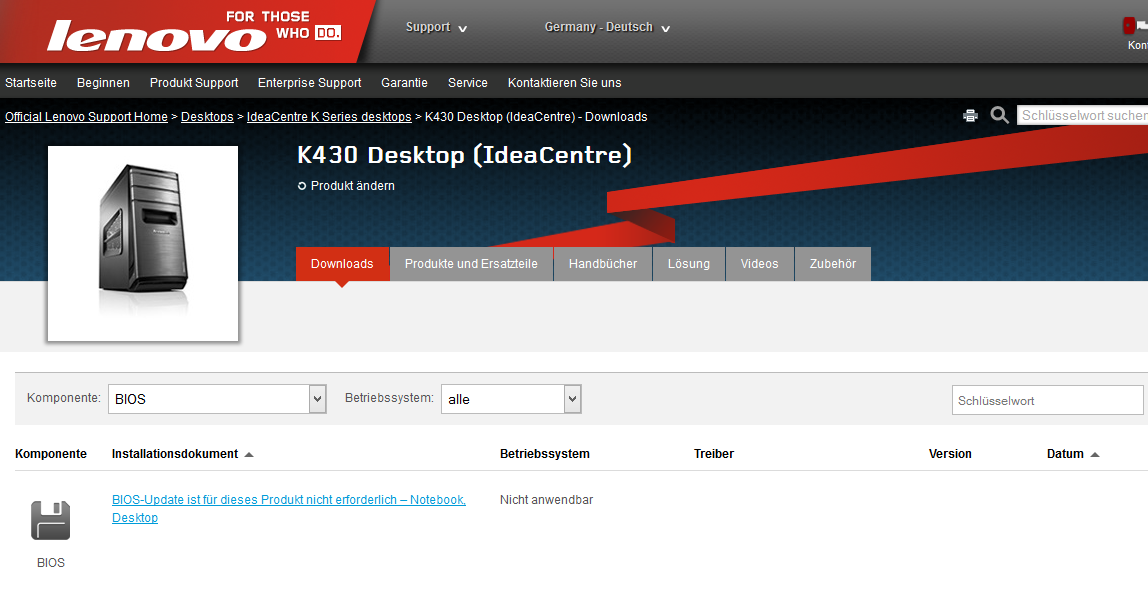Follow Official Lenovo Support Home breadcrumb link
Screen dimensions: 1148x597
tap(86, 116)
